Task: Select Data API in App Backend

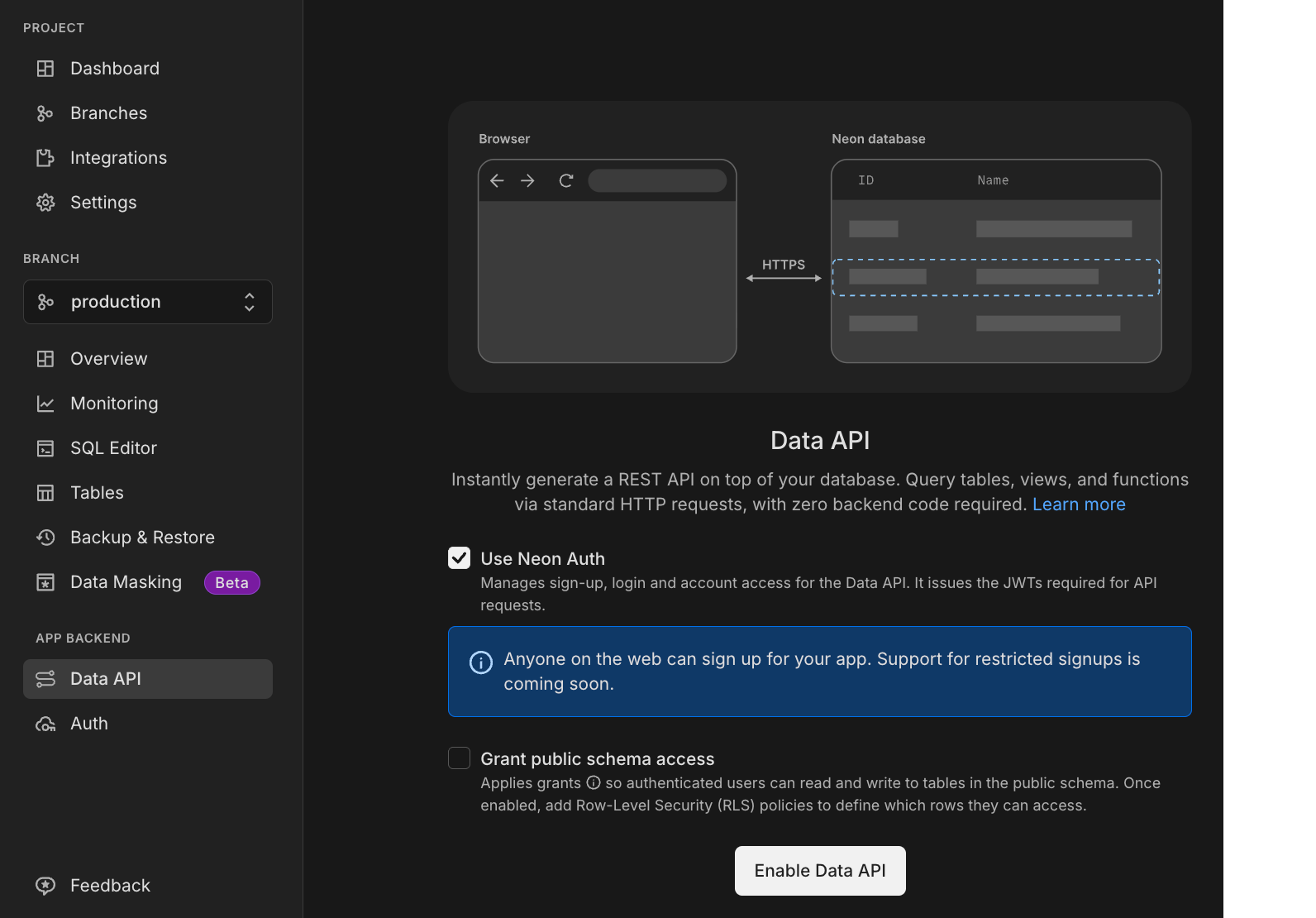Action: click(x=148, y=679)
